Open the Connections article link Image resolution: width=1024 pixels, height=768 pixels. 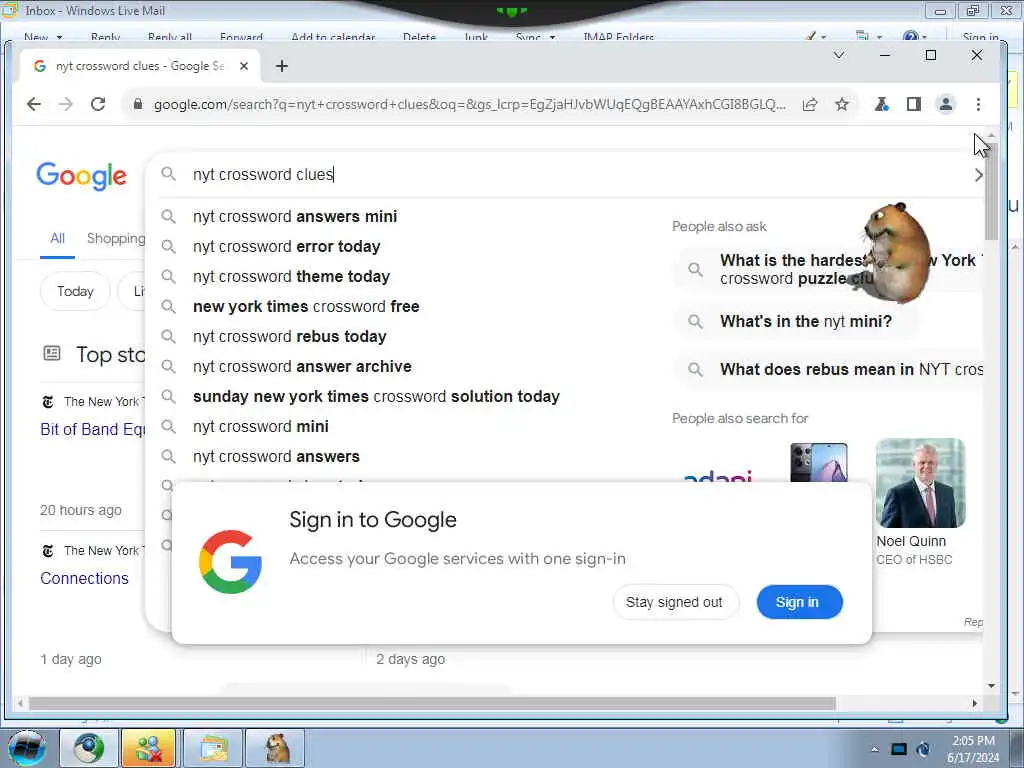84,578
